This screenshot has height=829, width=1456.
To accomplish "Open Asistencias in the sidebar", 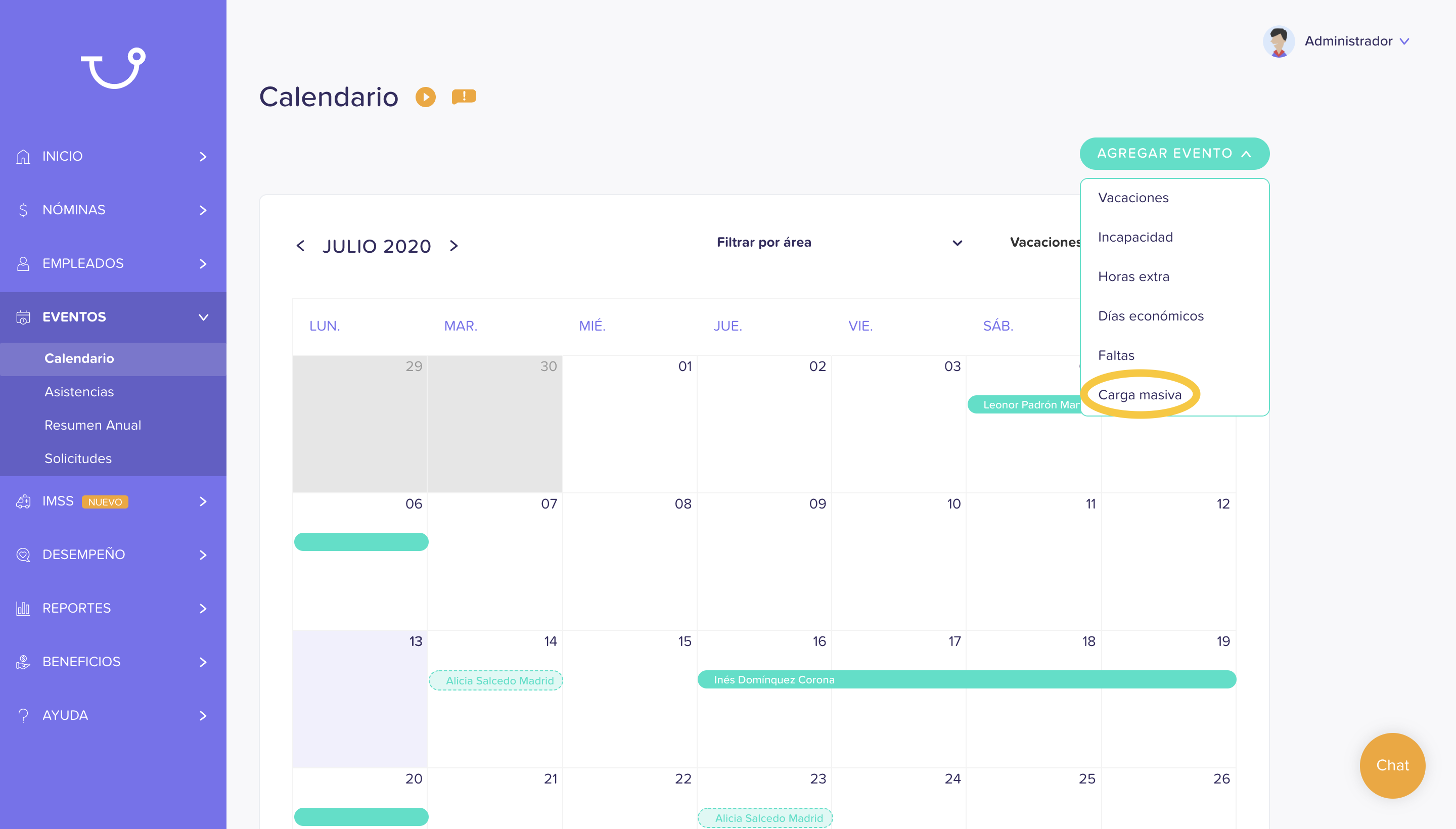I will click(113, 392).
